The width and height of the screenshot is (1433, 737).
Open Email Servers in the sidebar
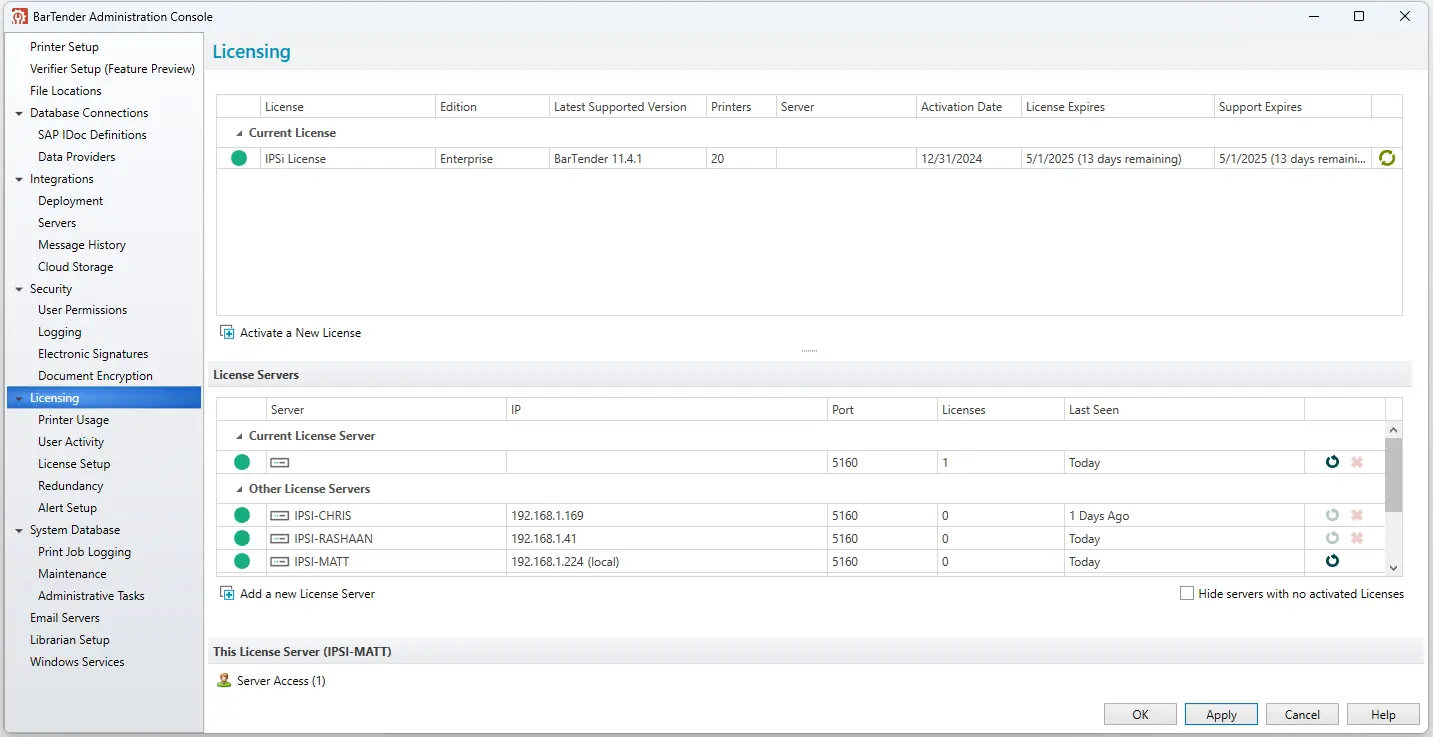click(65, 618)
